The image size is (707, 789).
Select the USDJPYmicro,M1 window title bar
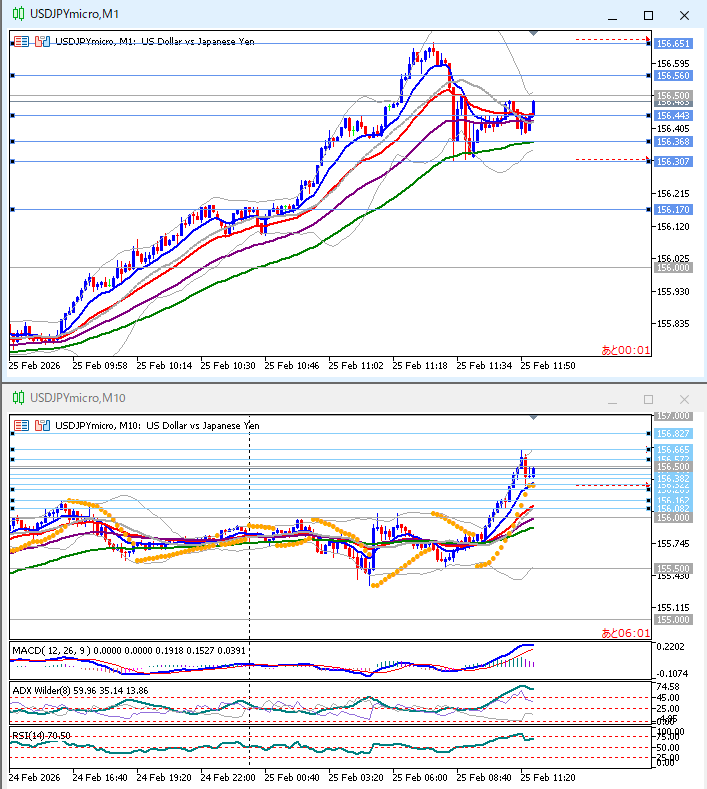point(300,15)
